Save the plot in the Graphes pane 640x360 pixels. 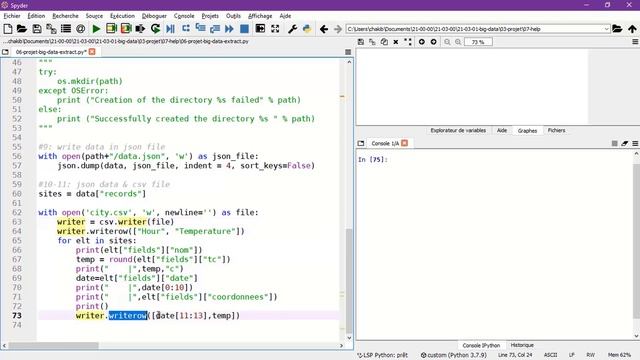(x=361, y=42)
